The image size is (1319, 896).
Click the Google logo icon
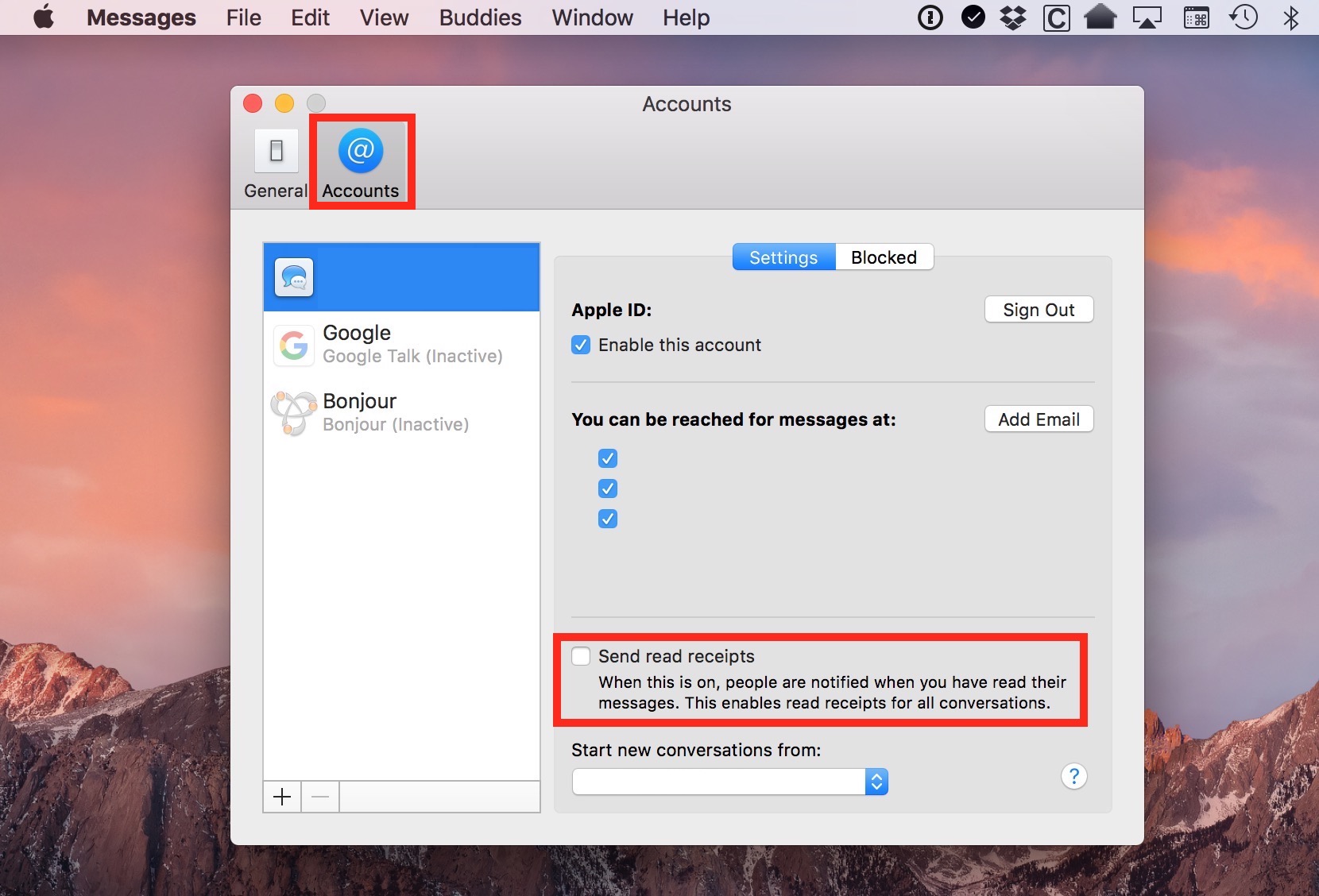point(294,345)
